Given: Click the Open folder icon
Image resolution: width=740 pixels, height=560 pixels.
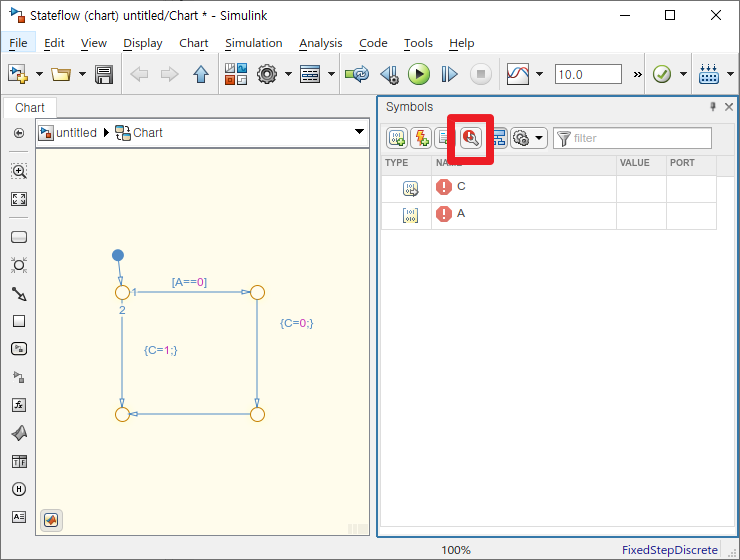Looking at the screenshot, I should [x=61, y=74].
